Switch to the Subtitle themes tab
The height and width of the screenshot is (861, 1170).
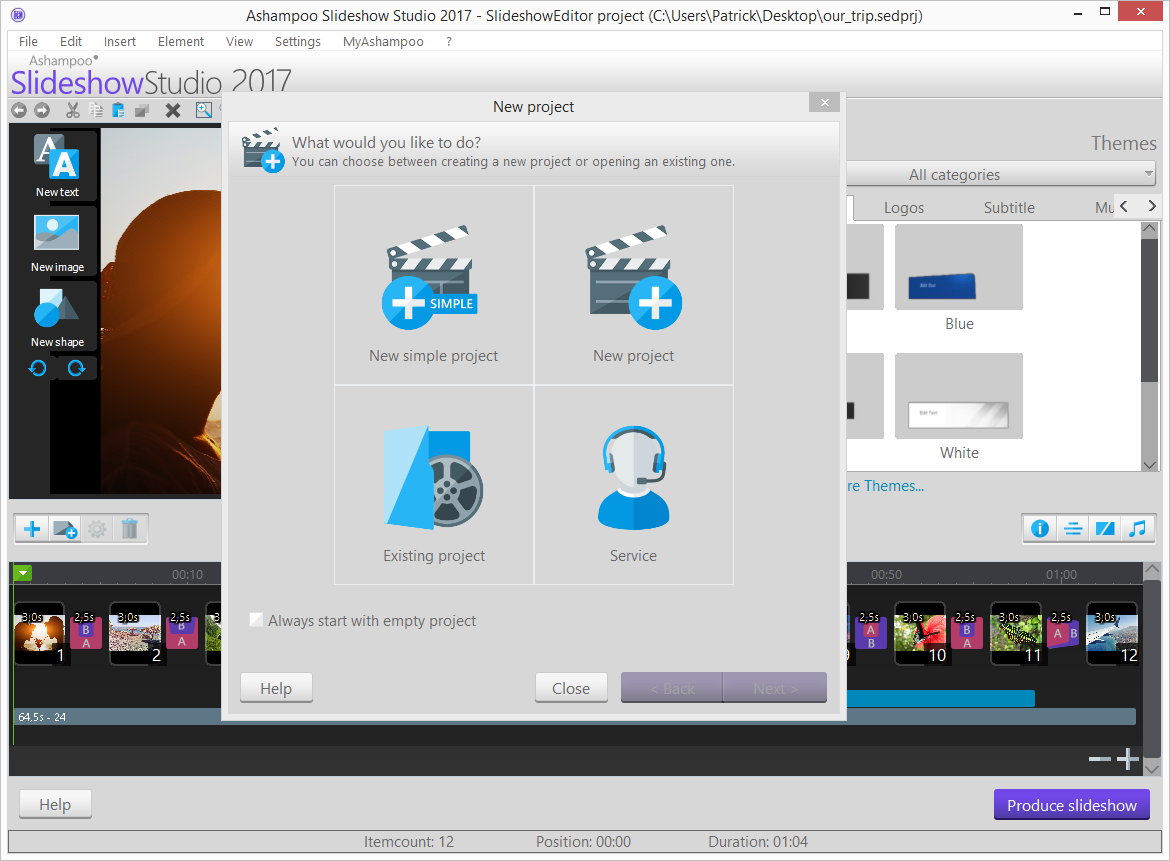[1009, 207]
